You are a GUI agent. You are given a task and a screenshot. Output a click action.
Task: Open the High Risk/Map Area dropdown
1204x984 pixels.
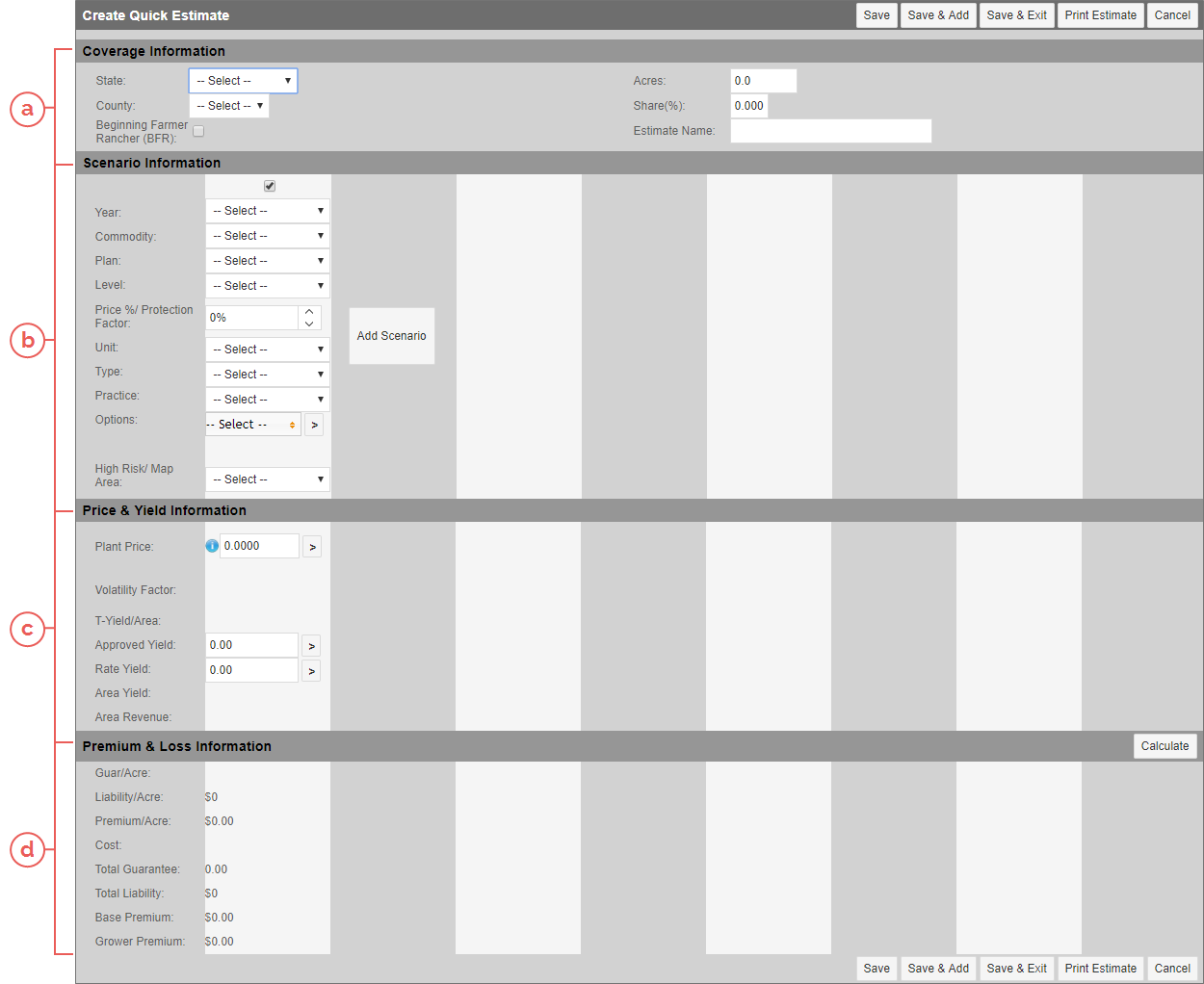click(x=268, y=479)
